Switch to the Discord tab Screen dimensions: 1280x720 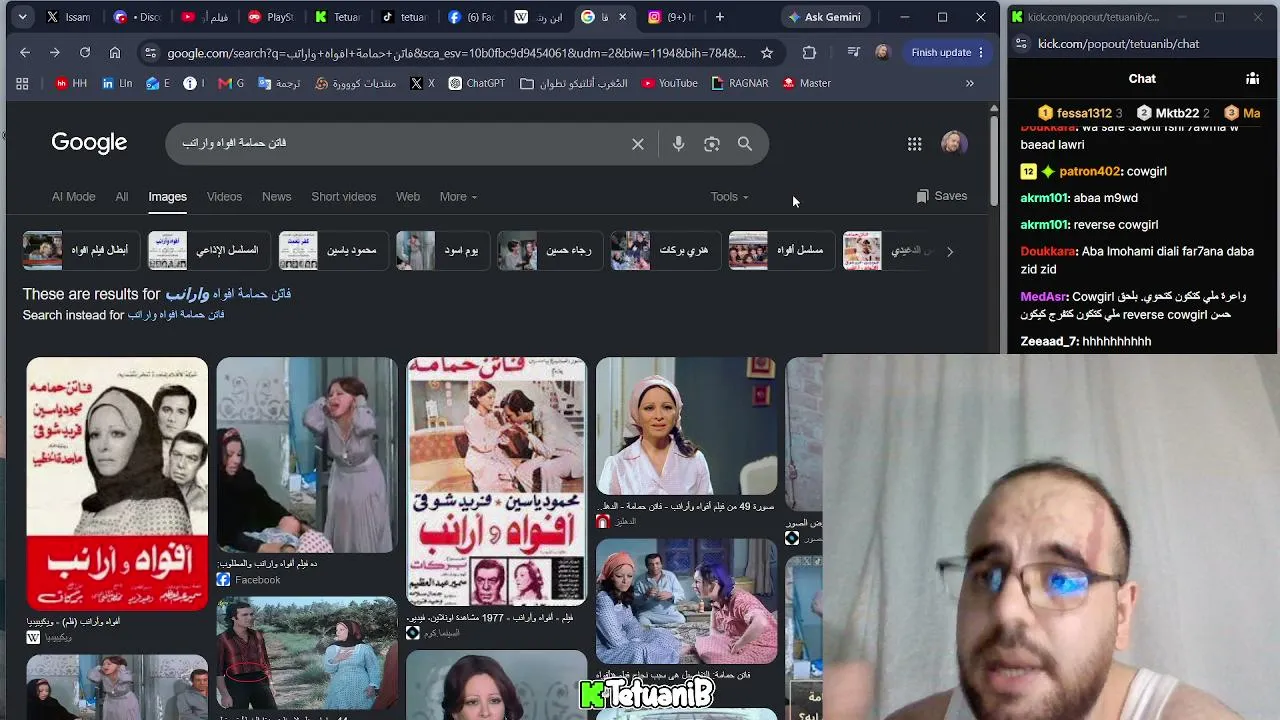(137, 17)
